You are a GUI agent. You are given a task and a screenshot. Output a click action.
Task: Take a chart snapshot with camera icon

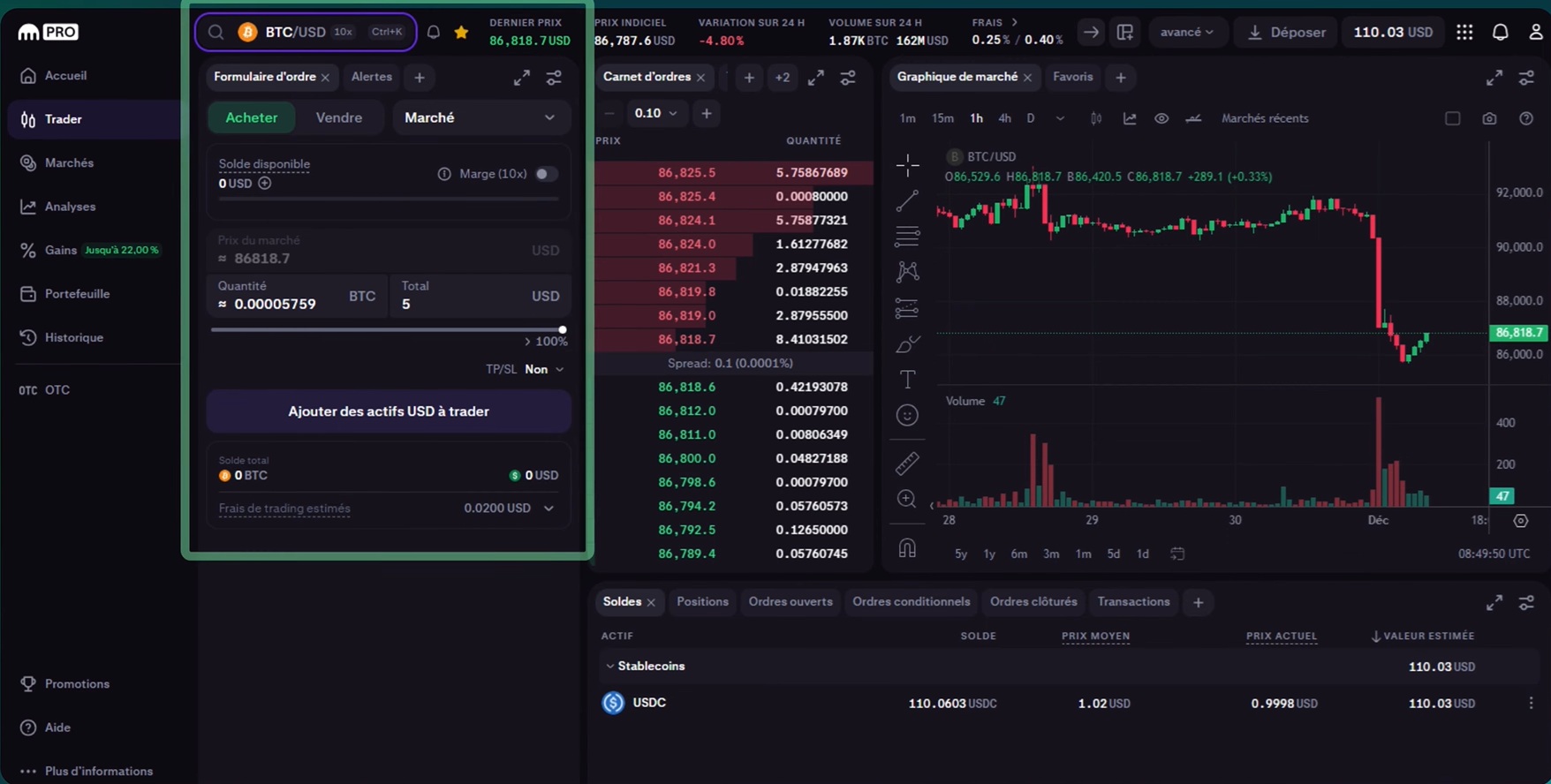pos(1489,118)
